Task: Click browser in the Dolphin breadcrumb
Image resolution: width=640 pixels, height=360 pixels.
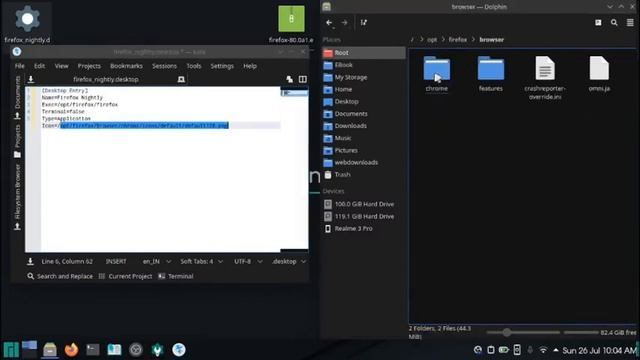Action: click(x=491, y=40)
